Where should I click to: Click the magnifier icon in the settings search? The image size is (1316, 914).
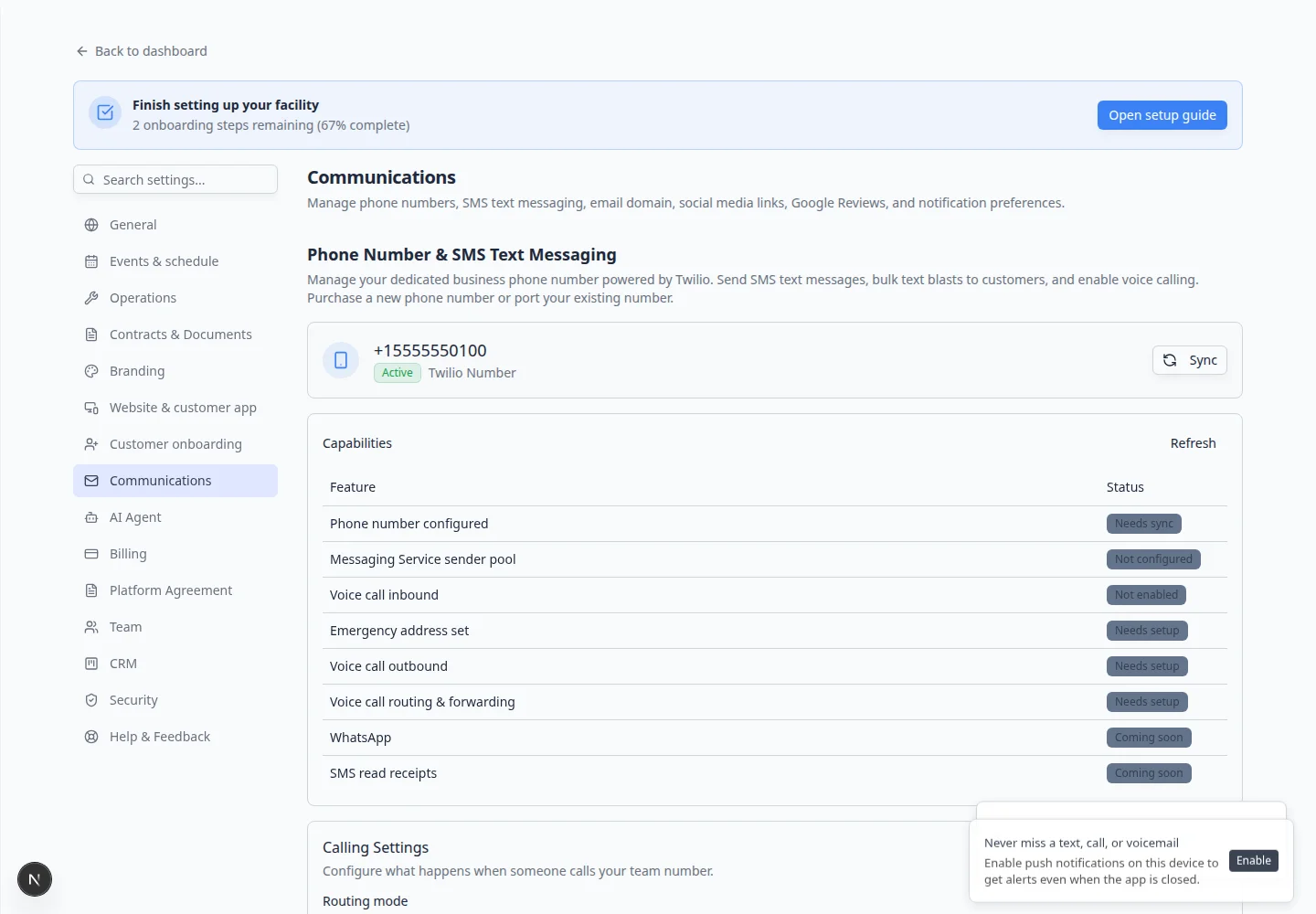(89, 180)
